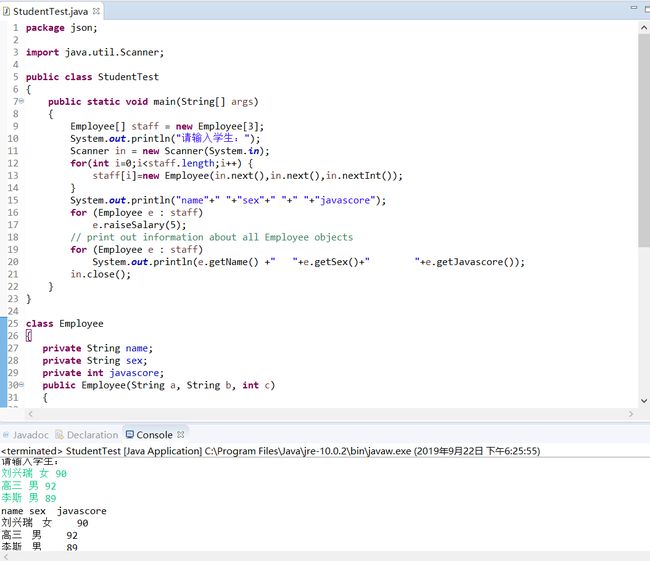Click 'private String sex;' line
This screenshot has width=650, height=561.
(x=95, y=360)
